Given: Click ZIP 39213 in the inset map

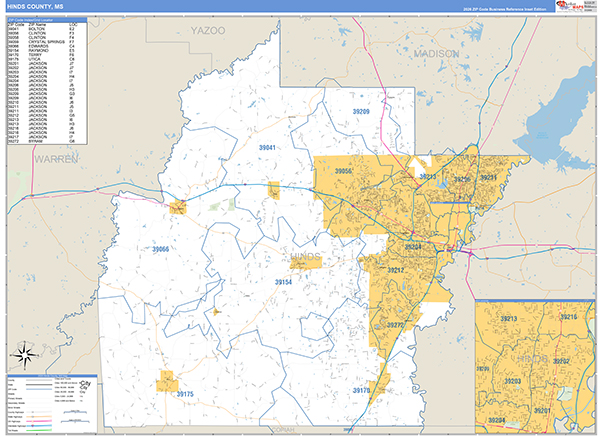Looking at the screenshot, I should [507, 319].
